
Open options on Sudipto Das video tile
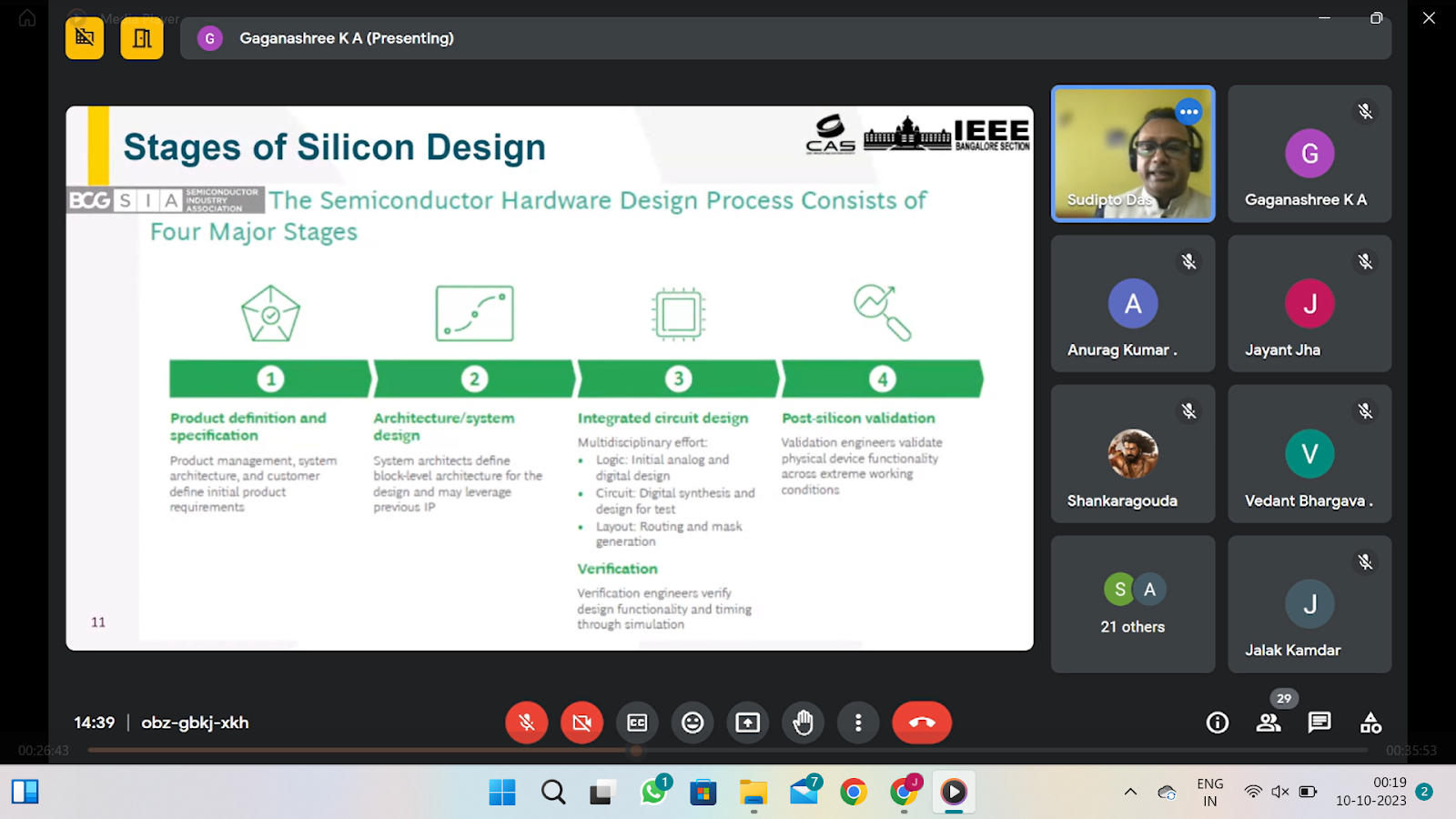coord(1188,112)
